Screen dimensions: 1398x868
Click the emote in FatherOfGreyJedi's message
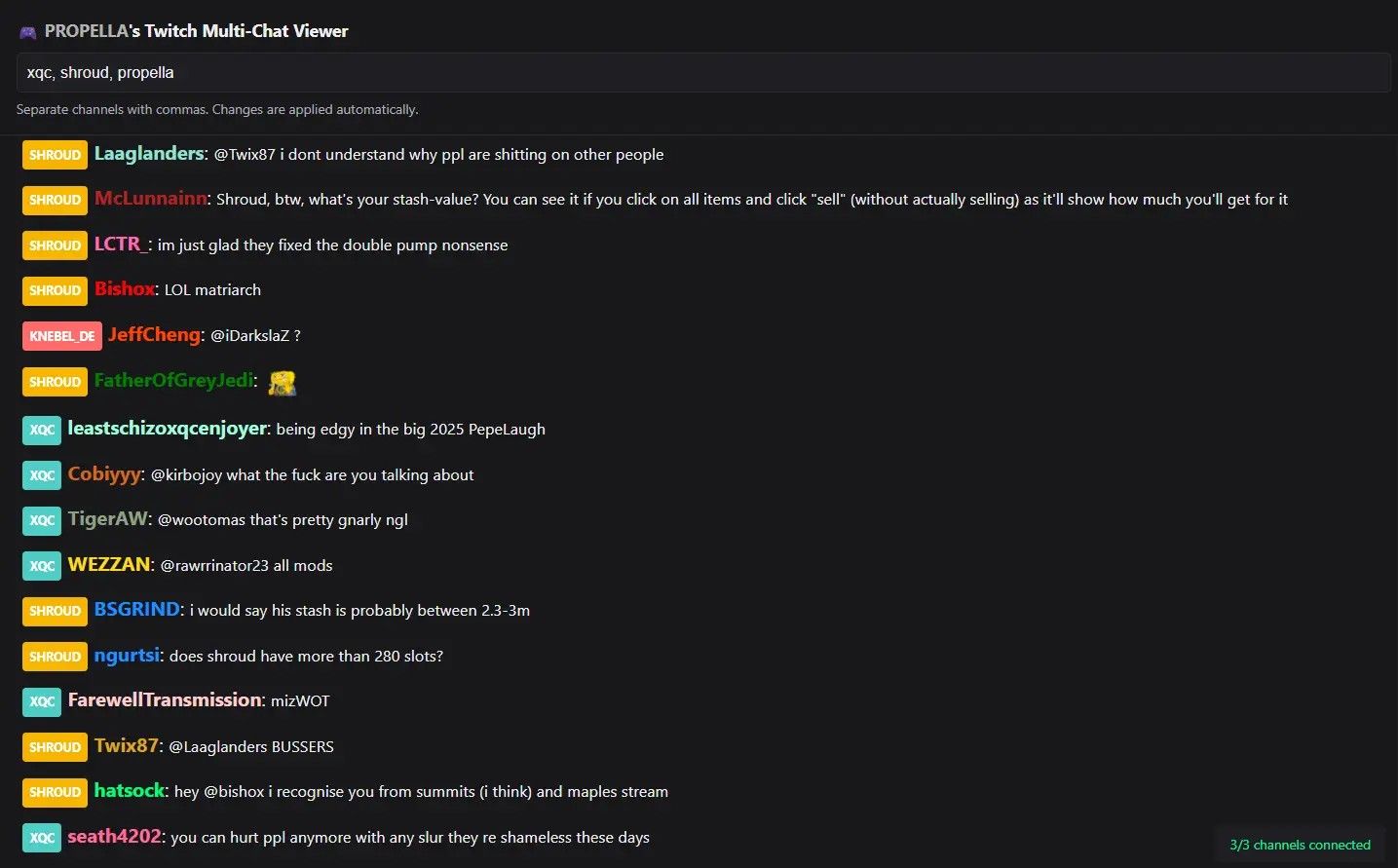(282, 382)
